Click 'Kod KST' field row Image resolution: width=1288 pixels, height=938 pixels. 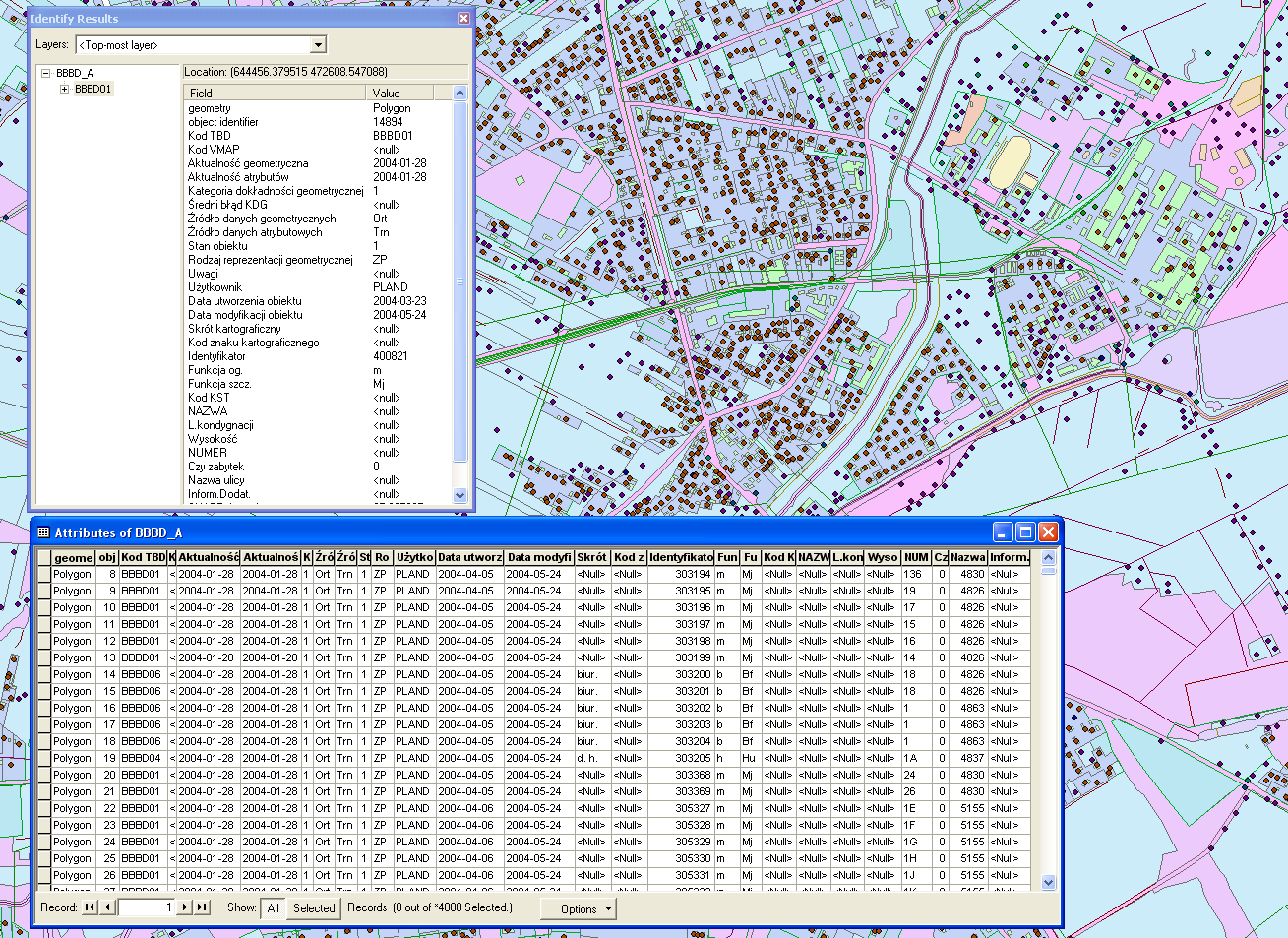[209, 398]
